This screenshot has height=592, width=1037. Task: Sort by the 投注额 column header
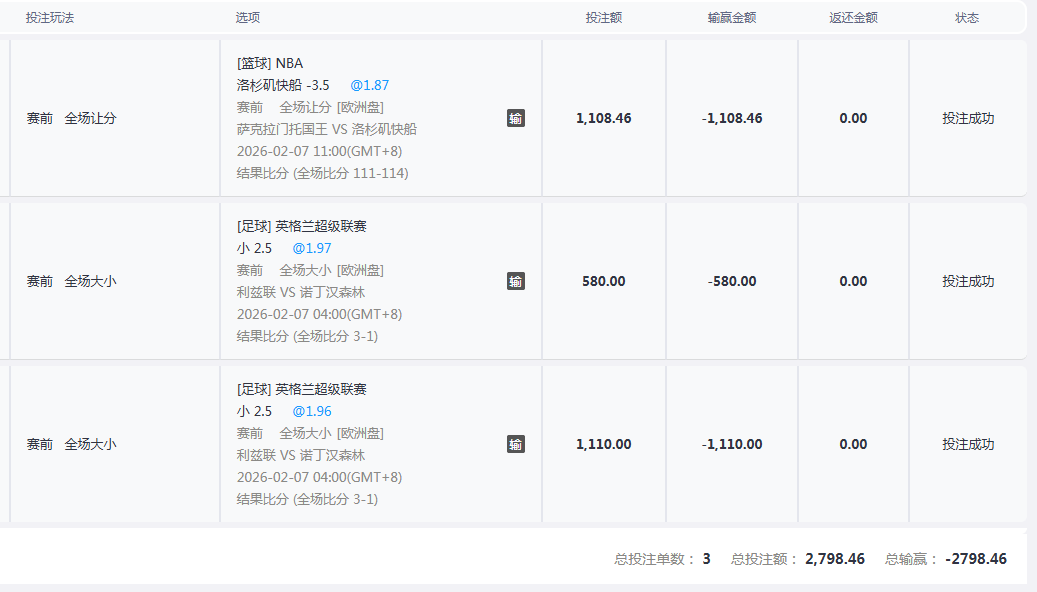coord(603,18)
